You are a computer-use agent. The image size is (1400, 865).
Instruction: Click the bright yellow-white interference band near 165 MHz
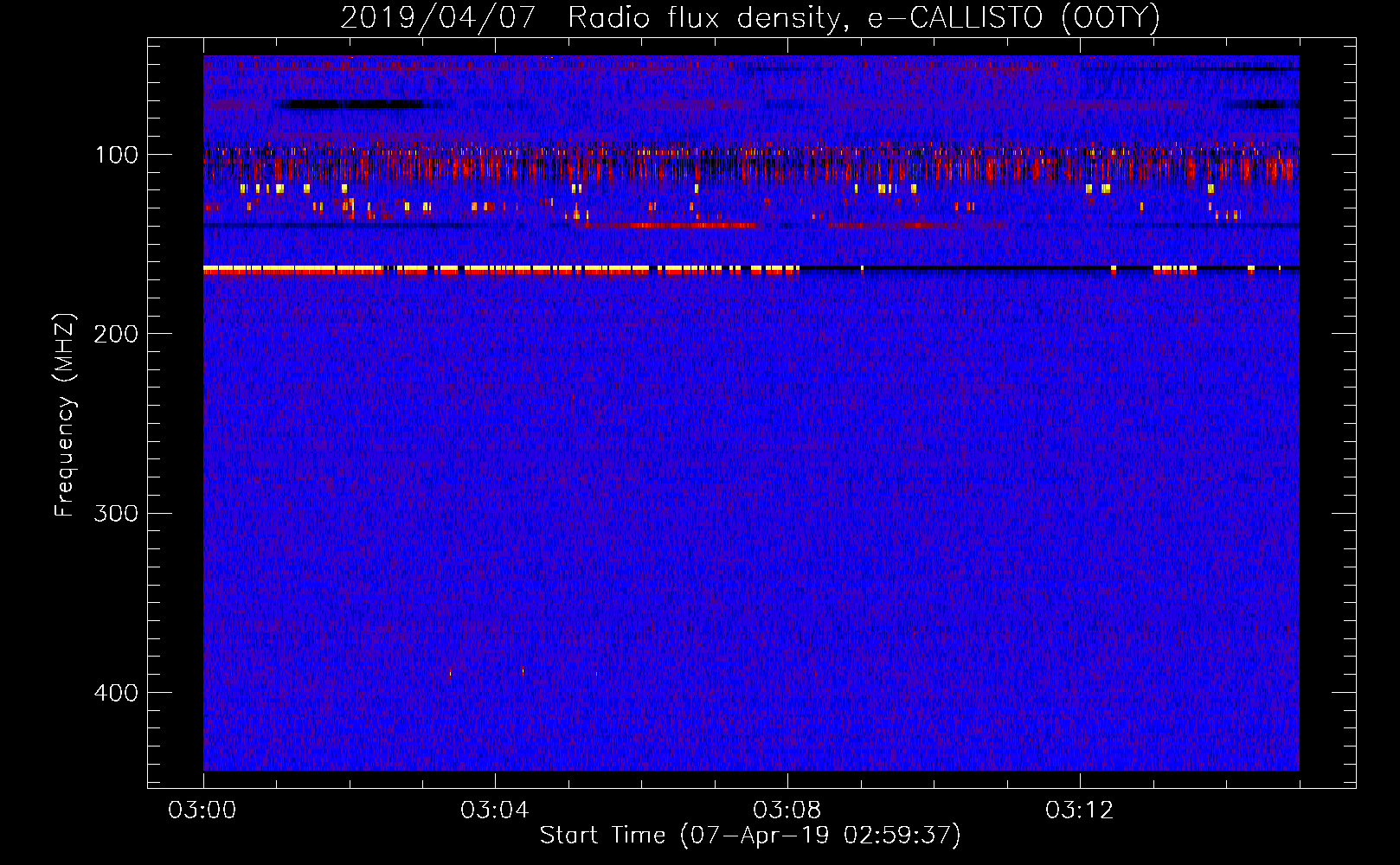pyautogui.click(x=500, y=270)
